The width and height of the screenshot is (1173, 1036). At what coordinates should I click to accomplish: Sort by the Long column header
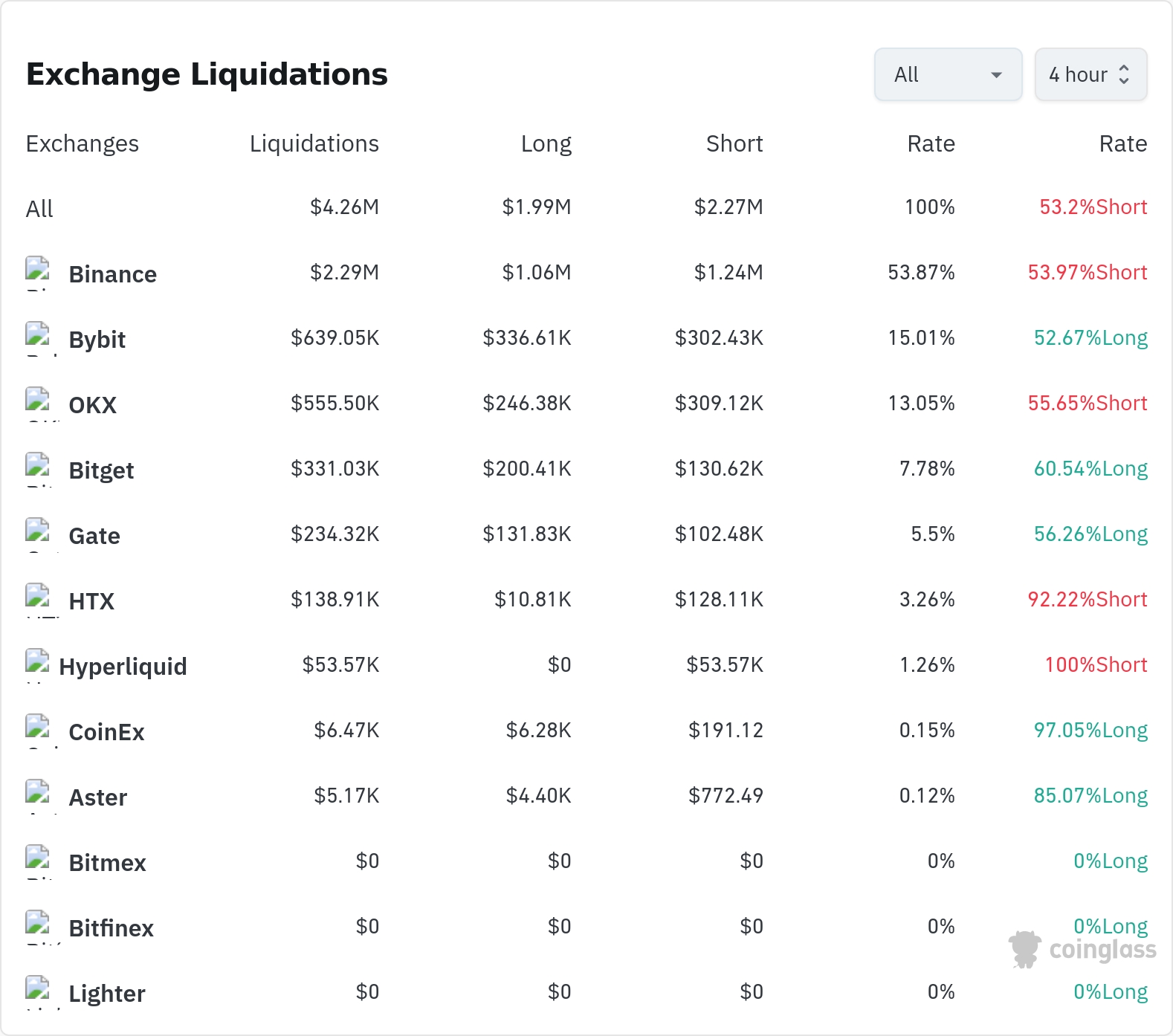(546, 143)
